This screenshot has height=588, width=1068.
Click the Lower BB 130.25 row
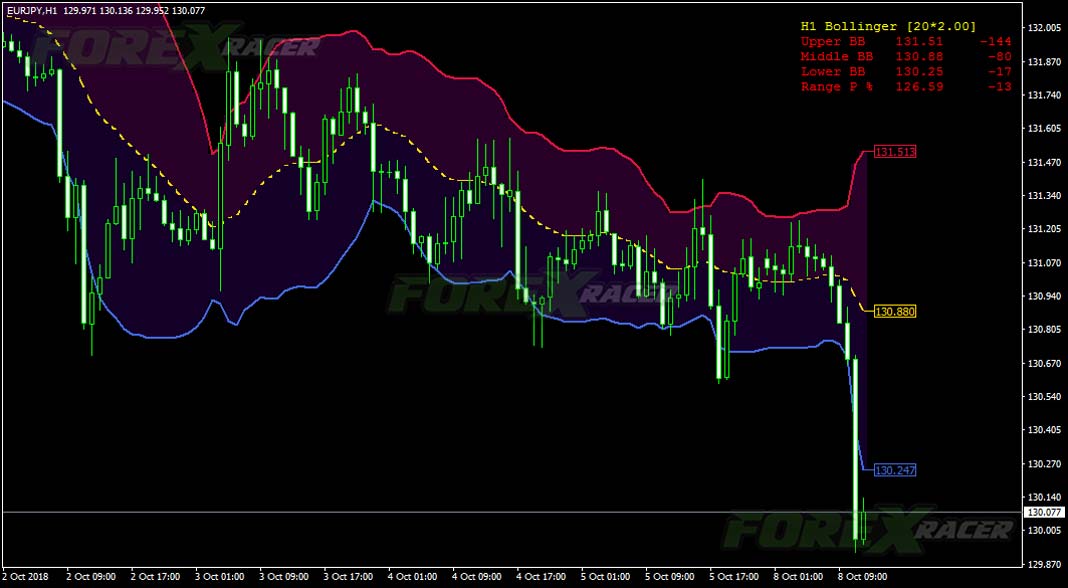coord(906,72)
